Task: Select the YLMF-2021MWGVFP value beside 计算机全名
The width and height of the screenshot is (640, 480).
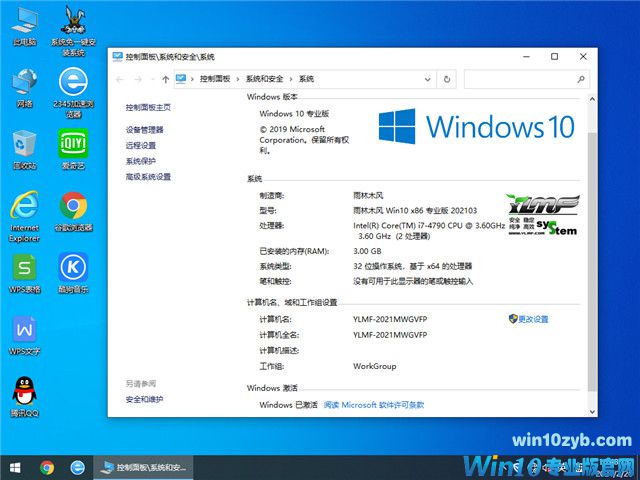Action: coord(390,335)
